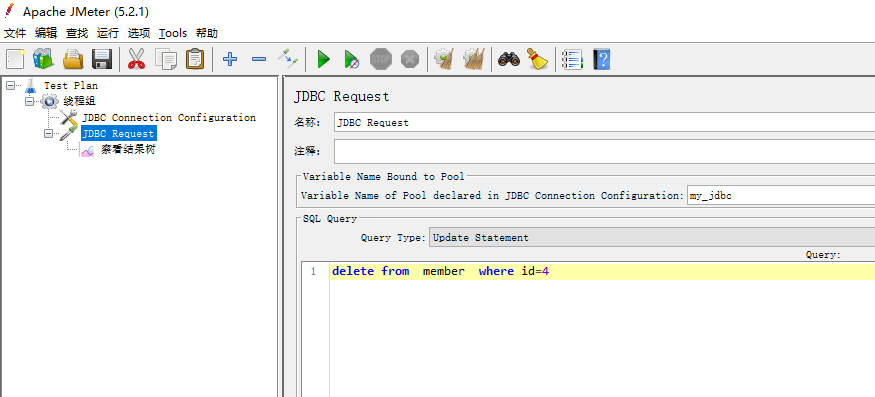The image size is (875, 397).
Task: Open the 文件 menu
Action: point(15,34)
